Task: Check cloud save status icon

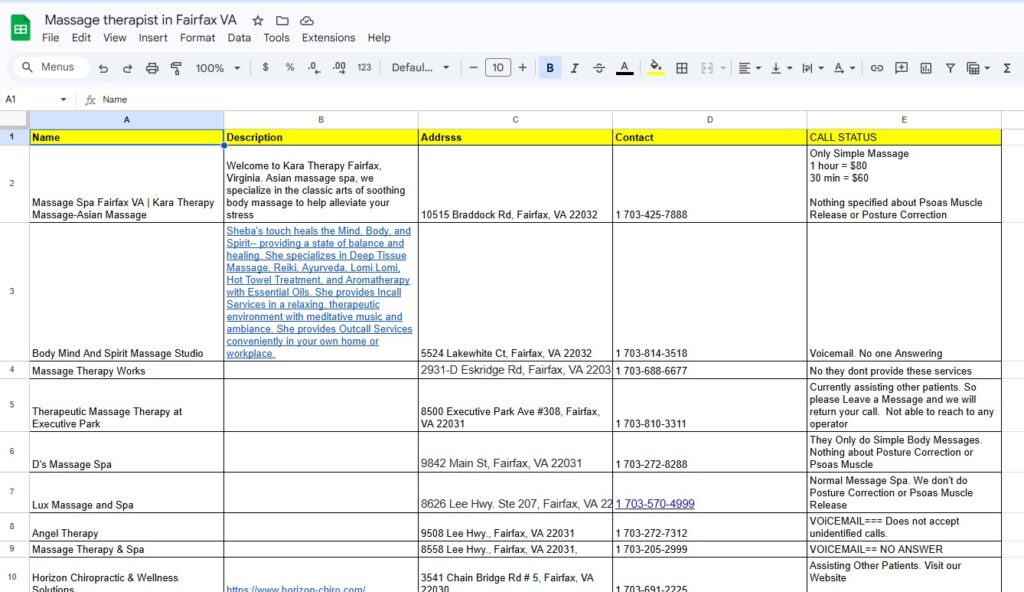Action: coord(306,21)
